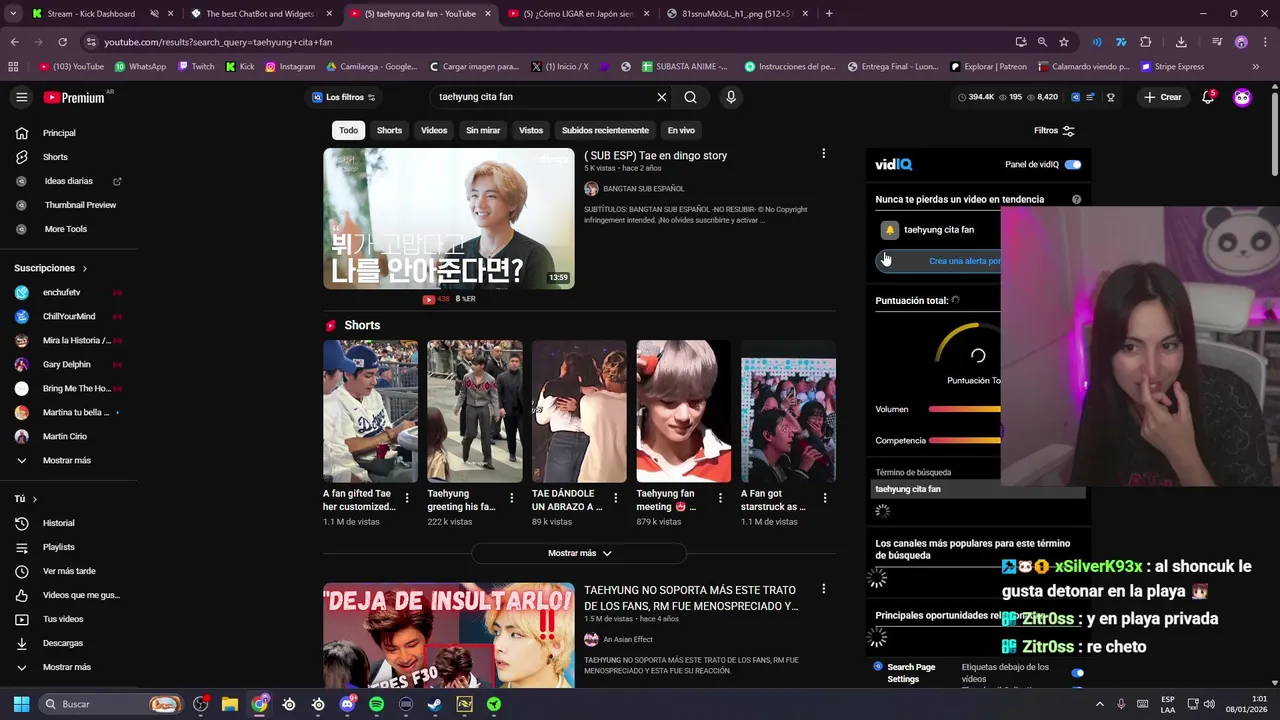Clear the search query with X icon
This screenshot has height=720, width=1280.
point(661,97)
